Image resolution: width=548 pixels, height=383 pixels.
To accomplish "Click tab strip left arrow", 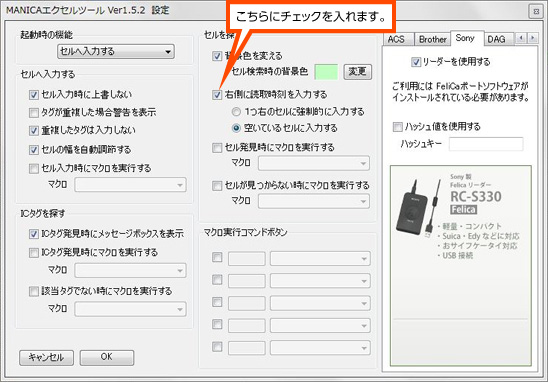I will 521,38.
